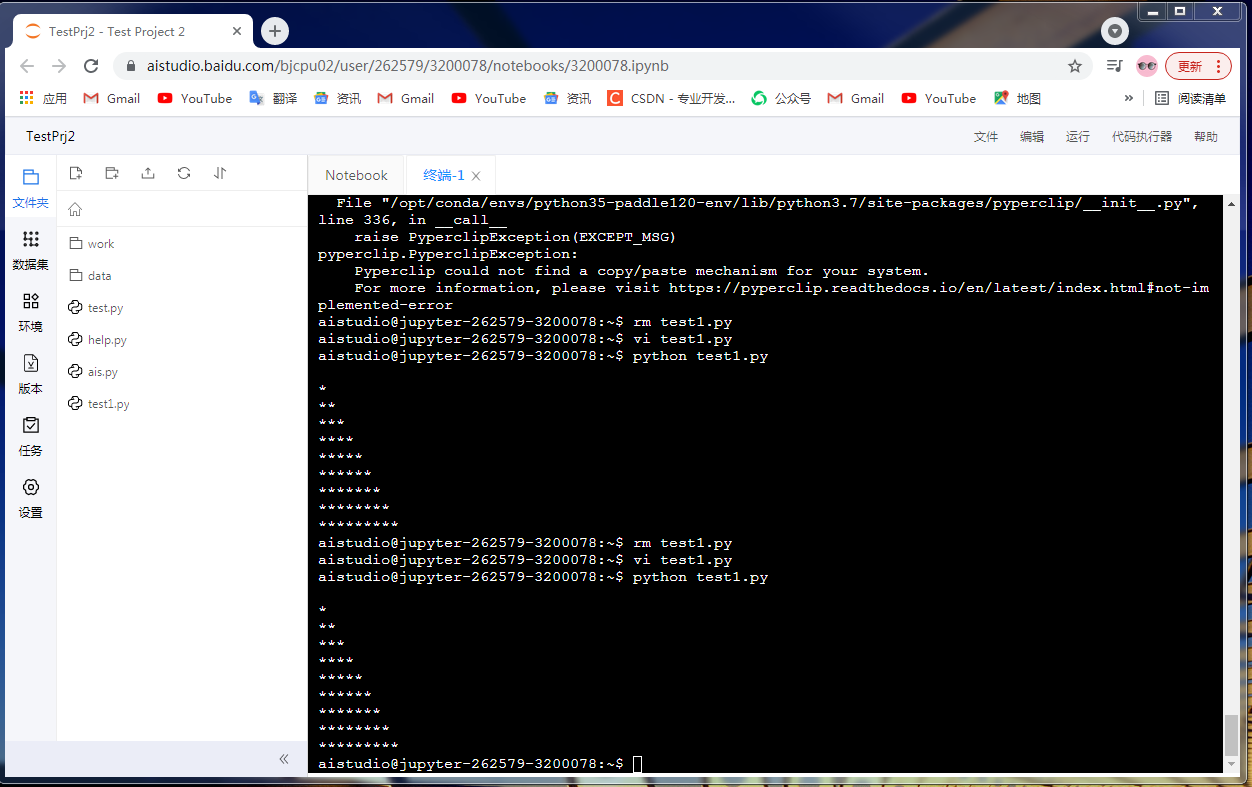Switch to the 终端-1 terminal tab

point(444,175)
